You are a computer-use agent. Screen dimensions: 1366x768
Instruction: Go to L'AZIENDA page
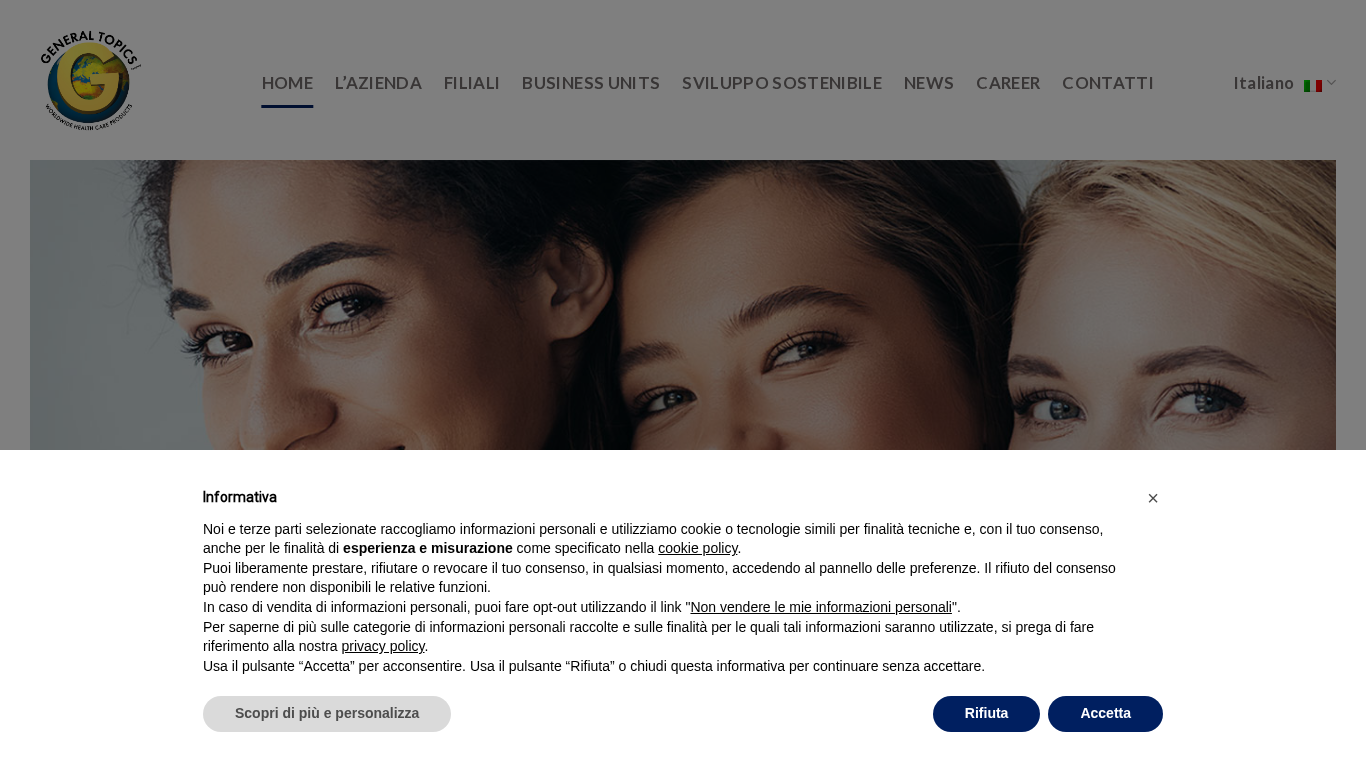378,83
